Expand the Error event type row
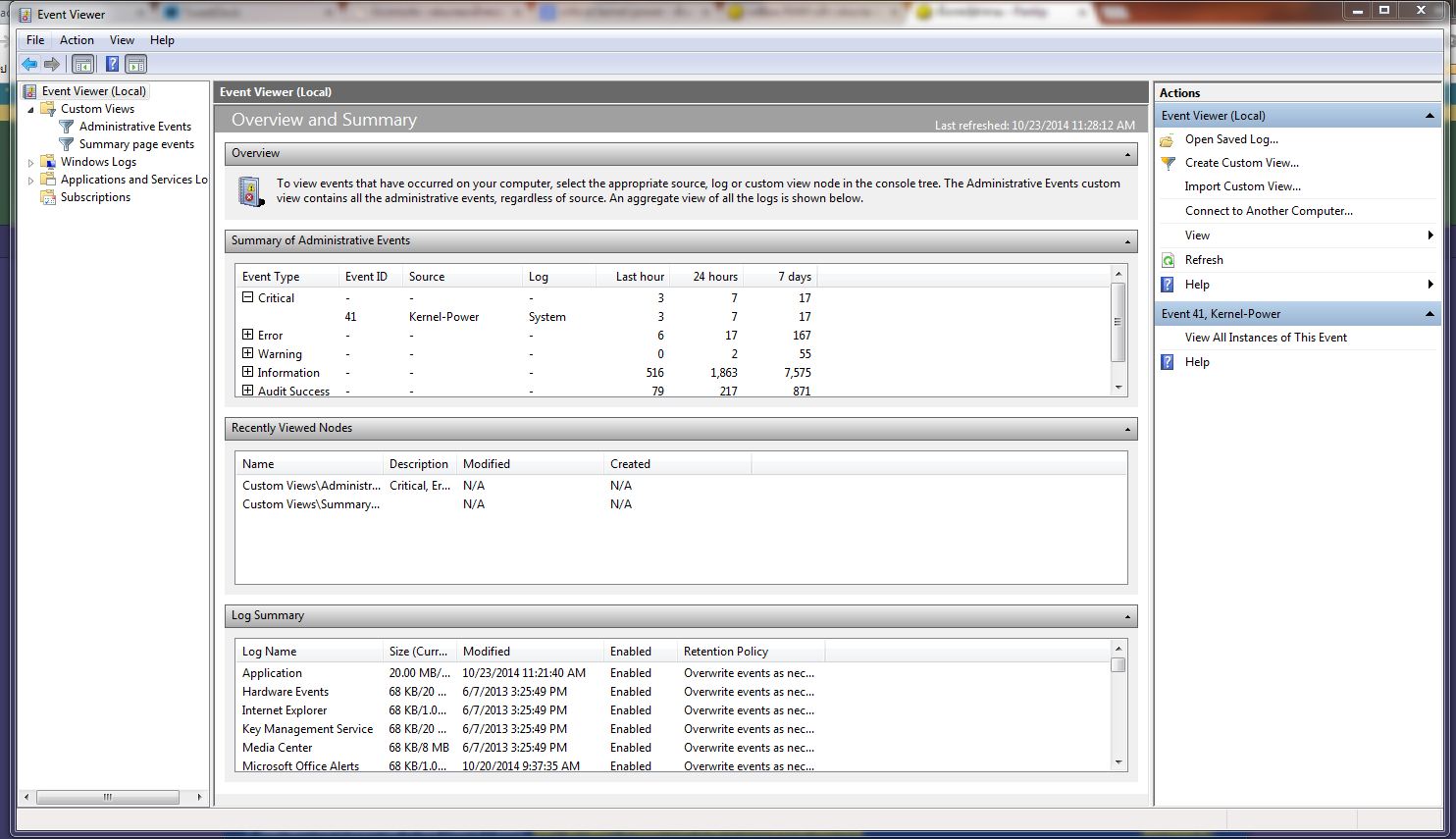 (x=247, y=335)
